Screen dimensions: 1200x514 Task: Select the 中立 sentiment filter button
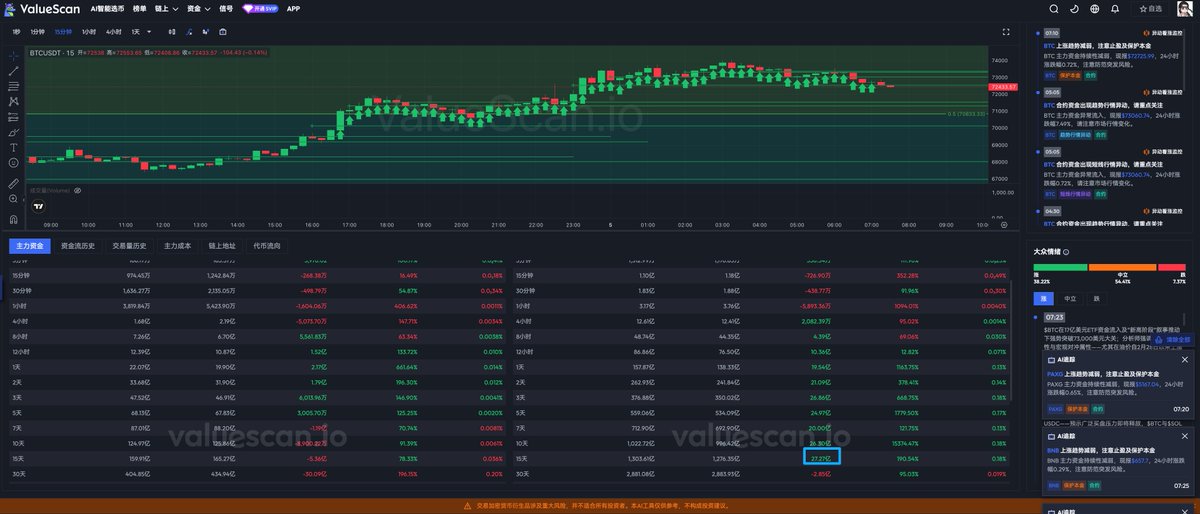(x=1071, y=298)
